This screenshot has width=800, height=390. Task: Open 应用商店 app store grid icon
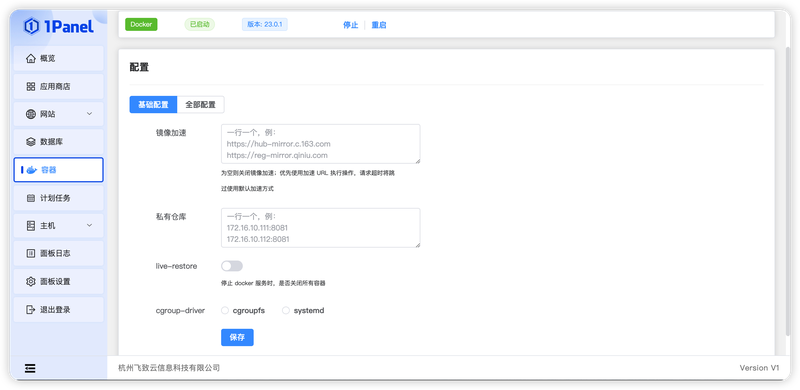coord(31,86)
